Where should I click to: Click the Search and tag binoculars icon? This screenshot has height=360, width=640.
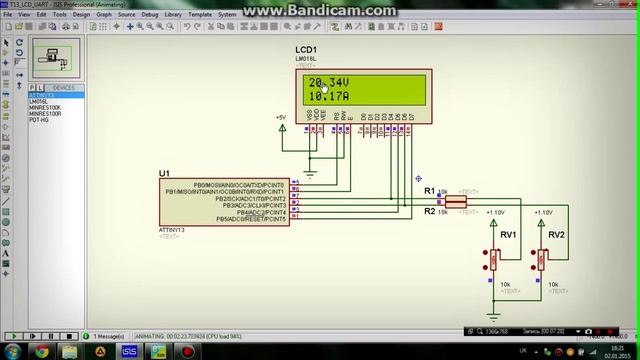pyautogui.click(x=348, y=27)
